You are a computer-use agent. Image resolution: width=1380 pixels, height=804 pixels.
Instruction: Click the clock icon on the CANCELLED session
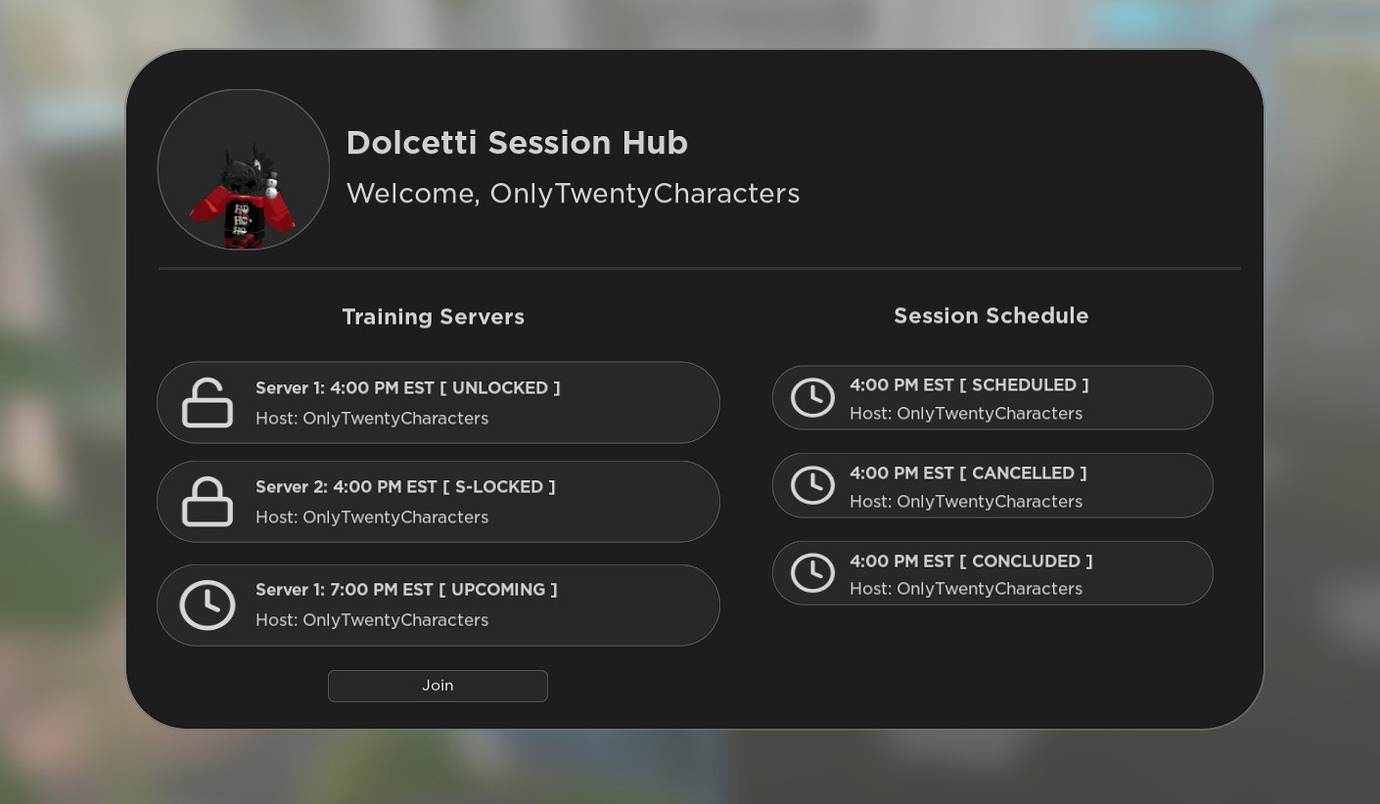pyautogui.click(x=811, y=485)
